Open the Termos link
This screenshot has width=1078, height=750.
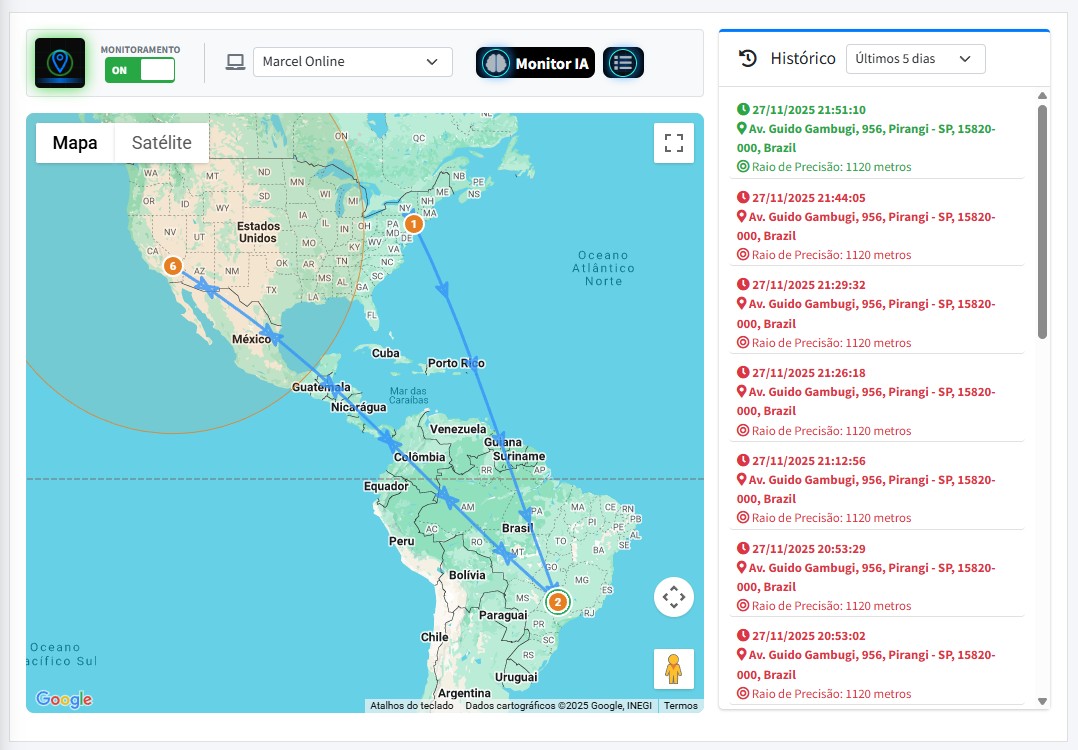[x=681, y=705]
